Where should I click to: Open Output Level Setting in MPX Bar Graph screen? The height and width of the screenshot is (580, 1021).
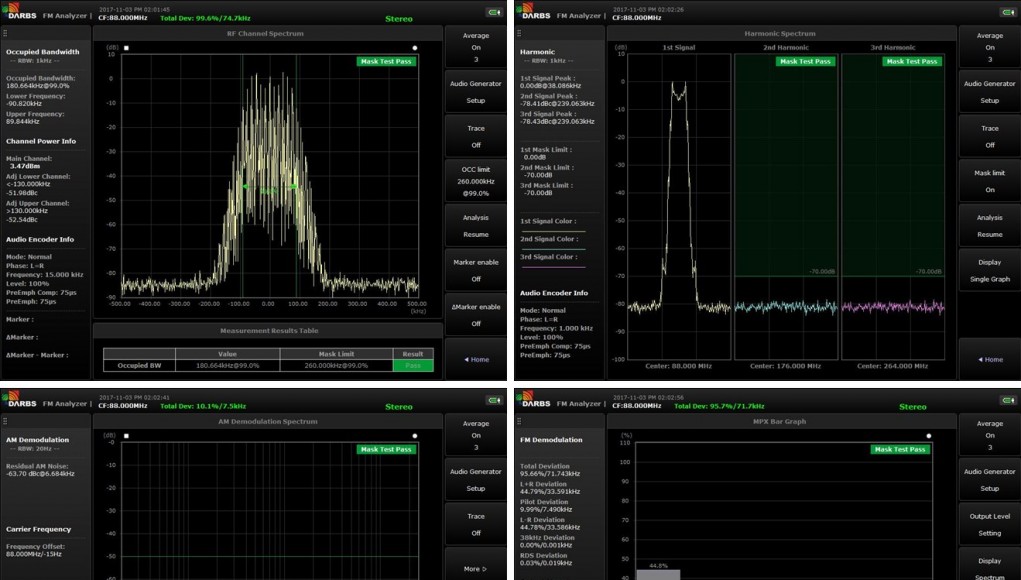coord(989,524)
